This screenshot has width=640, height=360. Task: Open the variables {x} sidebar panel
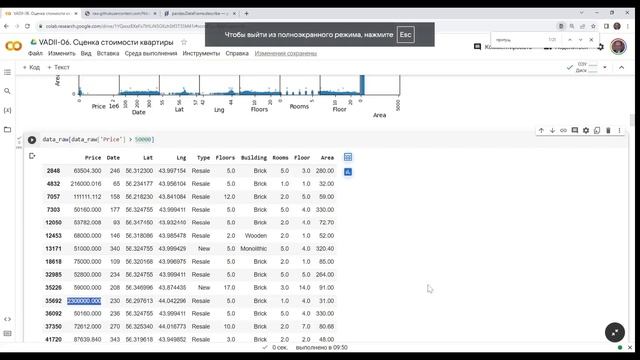pyautogui.click(x=7, y=110)
